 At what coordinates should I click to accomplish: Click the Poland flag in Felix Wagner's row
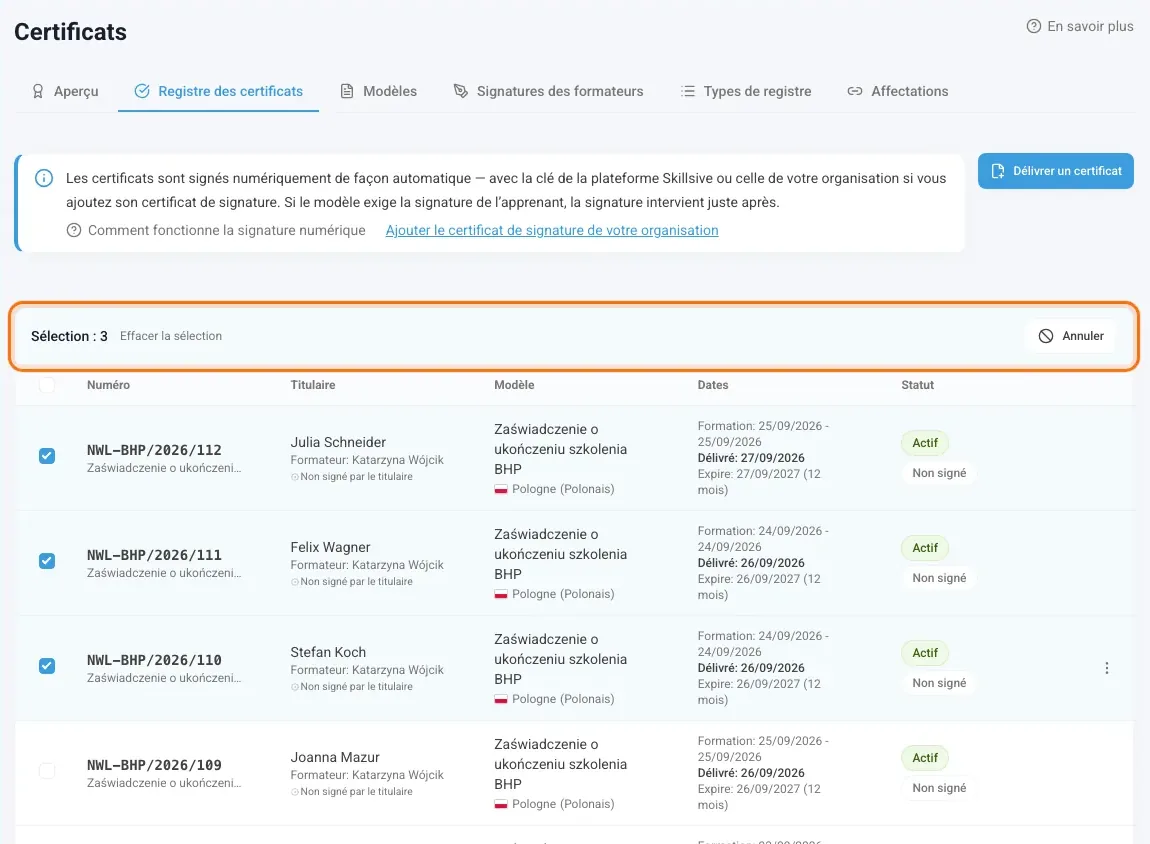[501, 594]
